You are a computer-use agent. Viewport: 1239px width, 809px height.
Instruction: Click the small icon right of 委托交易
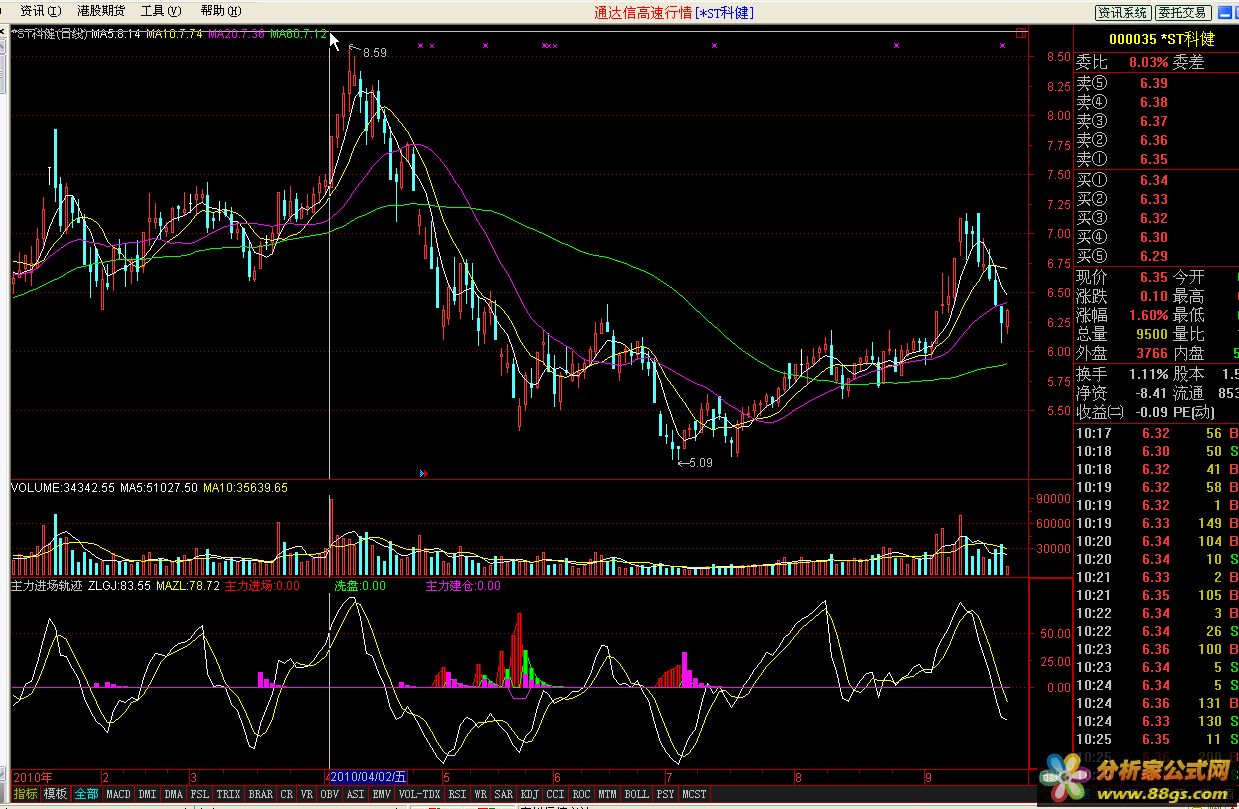1225,12
